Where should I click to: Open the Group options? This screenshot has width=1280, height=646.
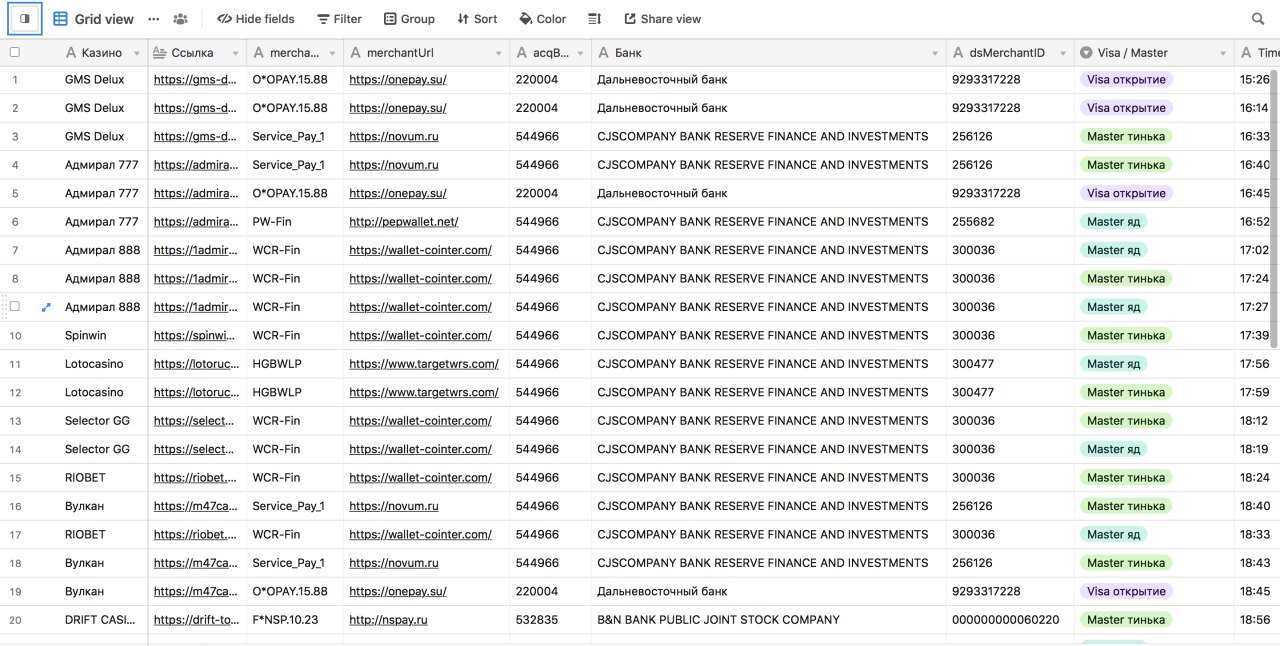(409, 19)
